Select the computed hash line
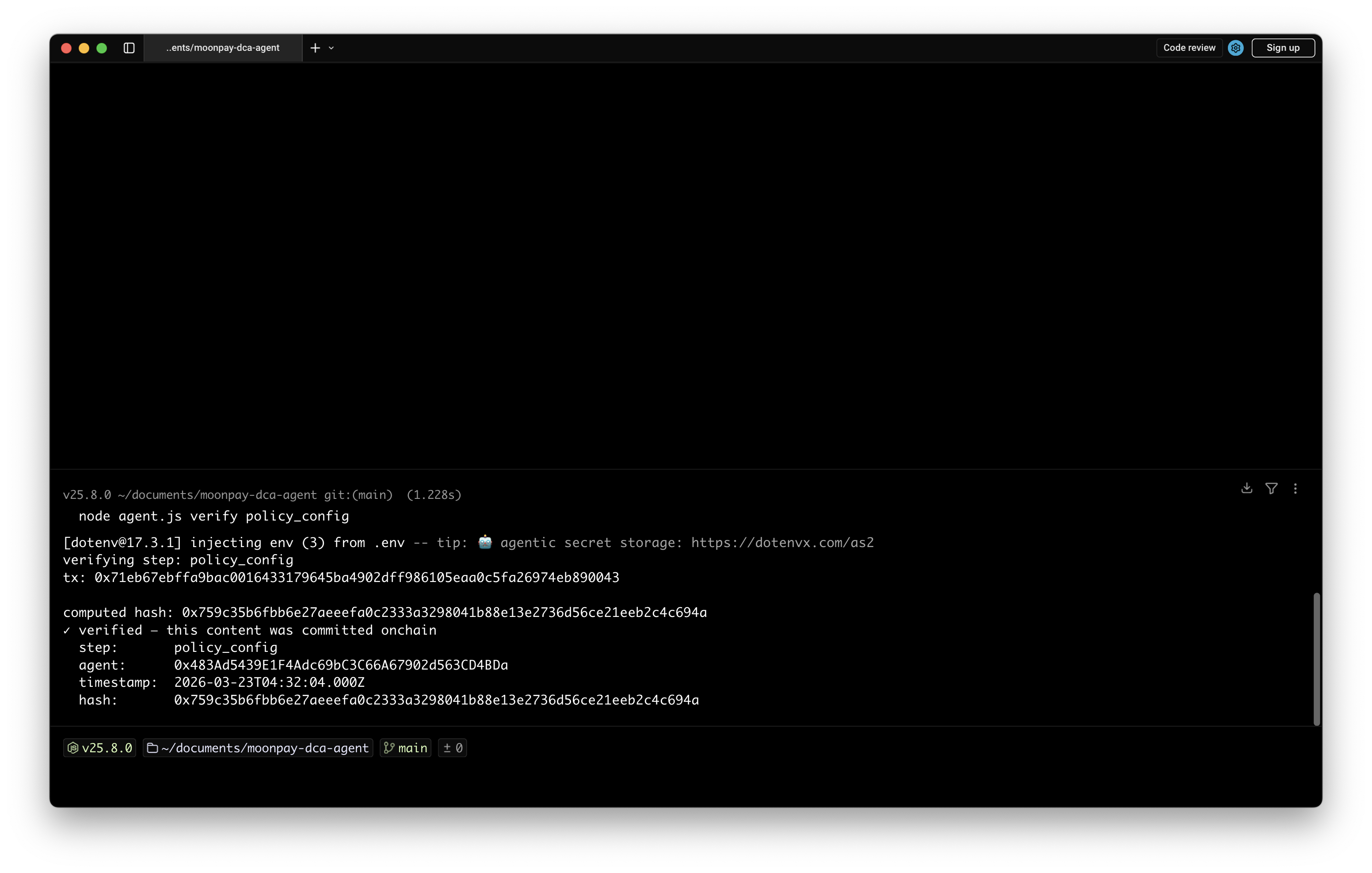The width and height of the screenshot is (1372, 873). [385, 612]
